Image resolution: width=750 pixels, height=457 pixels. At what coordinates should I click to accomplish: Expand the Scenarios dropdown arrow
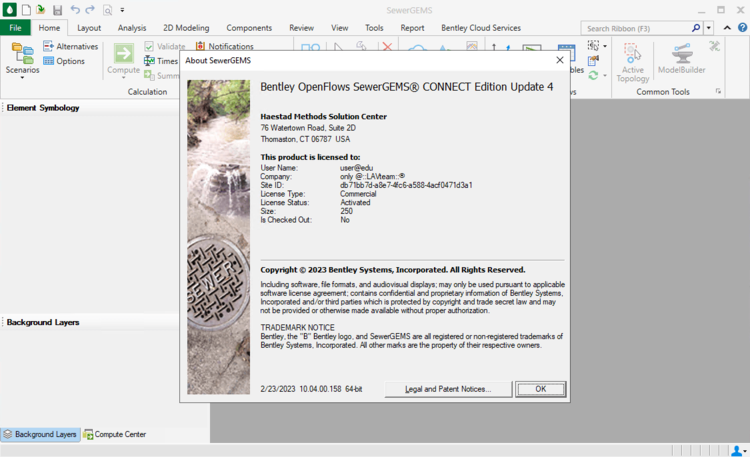tap(22, 78)
